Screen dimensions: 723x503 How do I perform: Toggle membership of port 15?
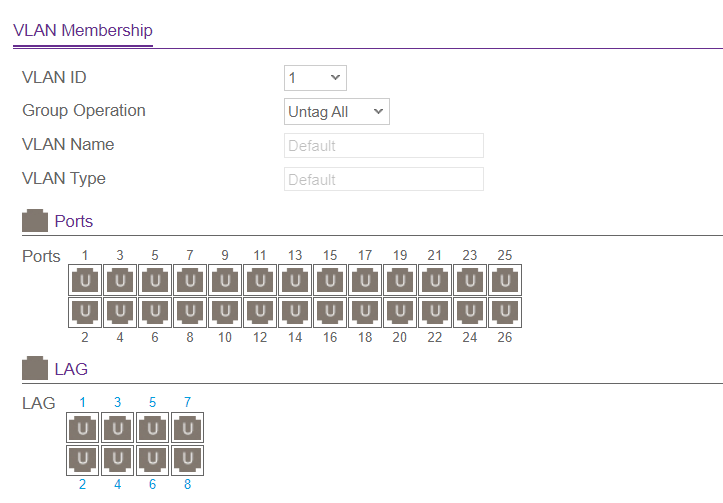point(330,280)
